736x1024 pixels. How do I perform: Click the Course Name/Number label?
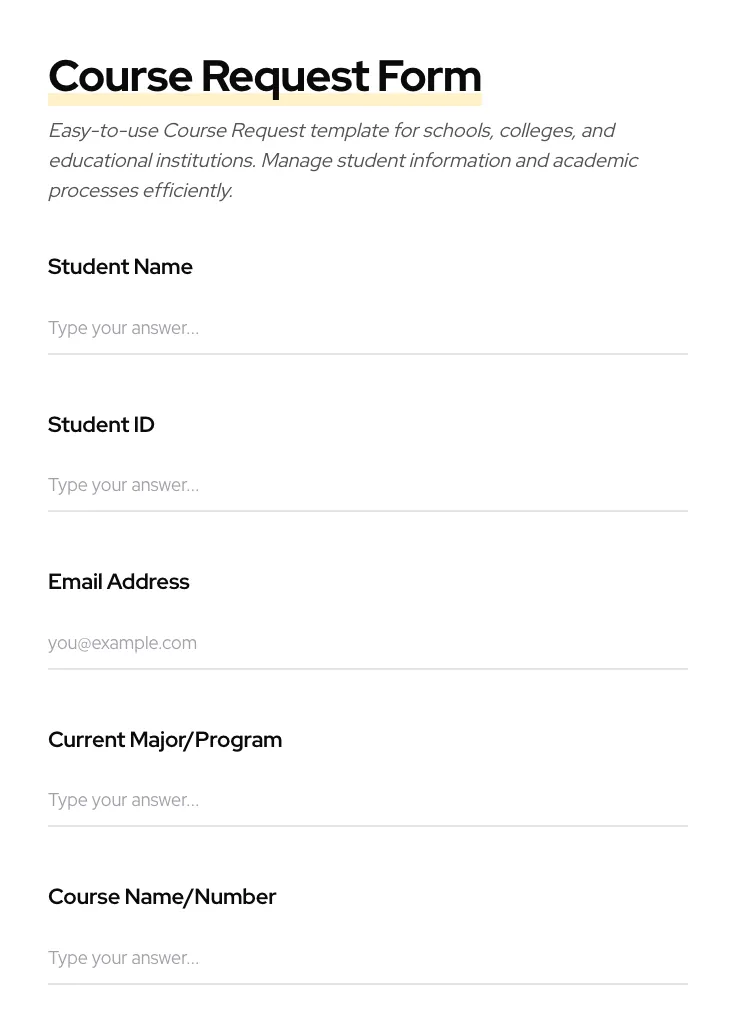tap(162, 897)
